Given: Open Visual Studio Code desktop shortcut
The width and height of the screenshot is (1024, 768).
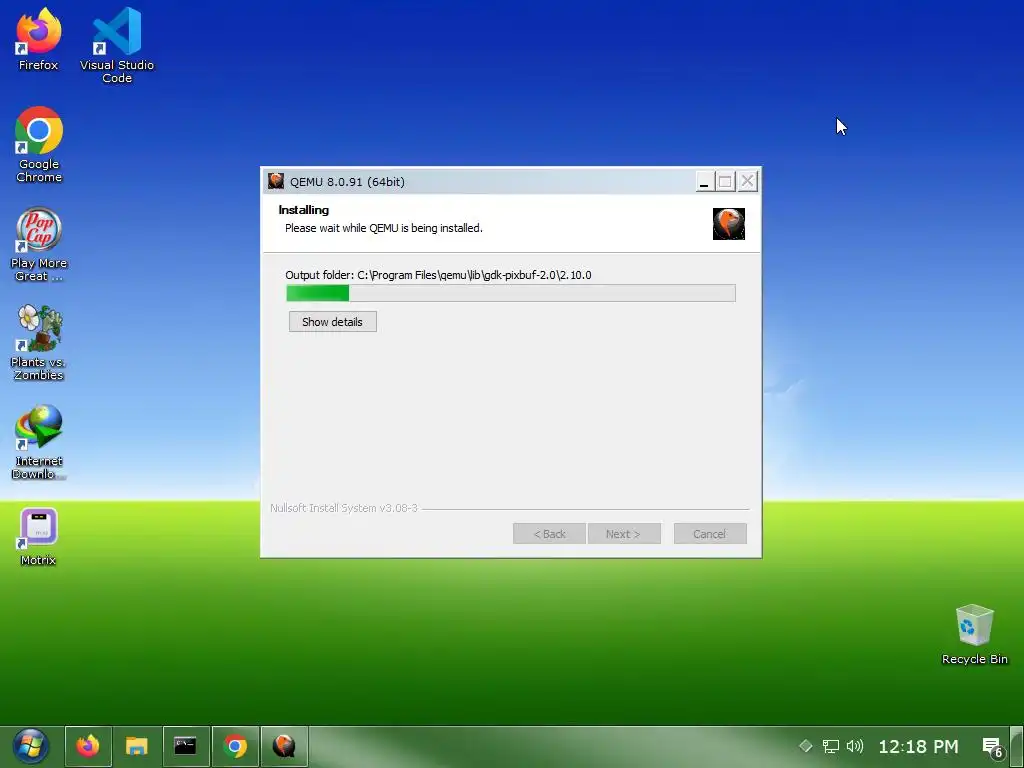Looking at the screenshot, I should click(117, 45).
